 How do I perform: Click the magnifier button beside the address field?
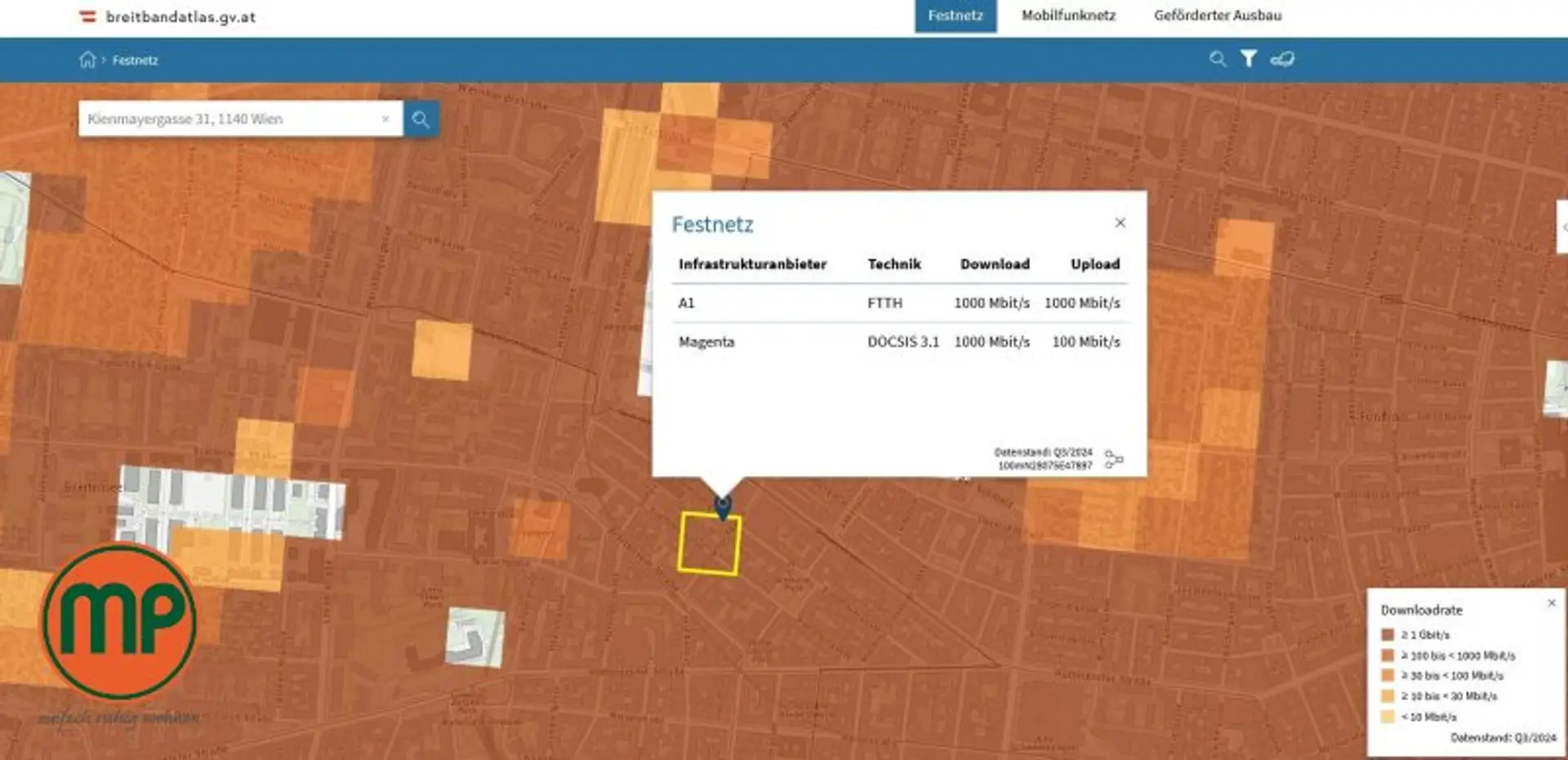click(421, 119)
